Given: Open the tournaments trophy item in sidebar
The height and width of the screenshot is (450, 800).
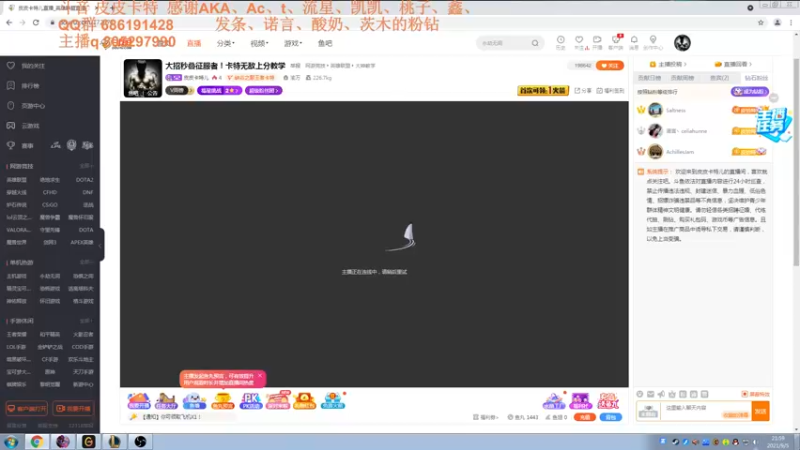Looking at the screenshot, I should coord(20,145).
